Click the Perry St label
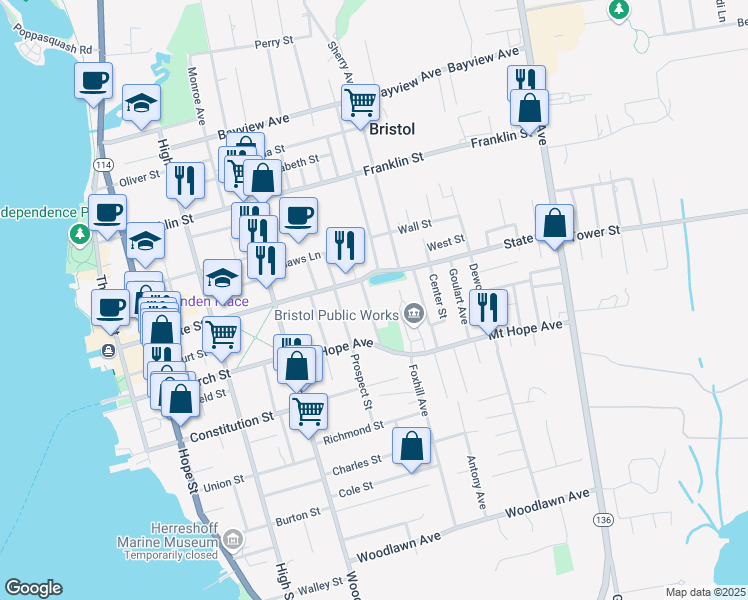The image size is (748, 600). pyautogui.click(x=274, y=42)
